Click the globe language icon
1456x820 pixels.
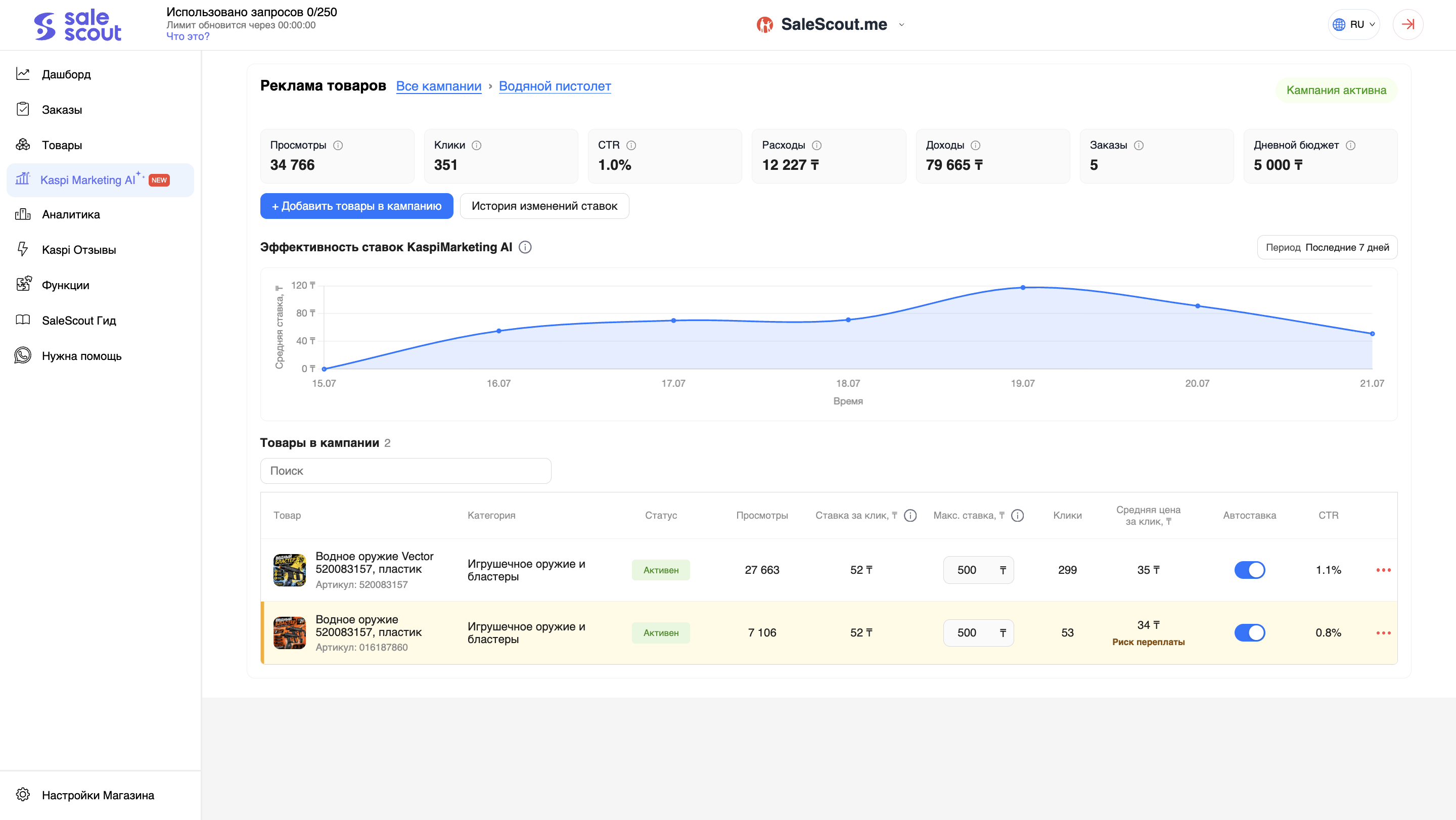(x=1338, y=24)
